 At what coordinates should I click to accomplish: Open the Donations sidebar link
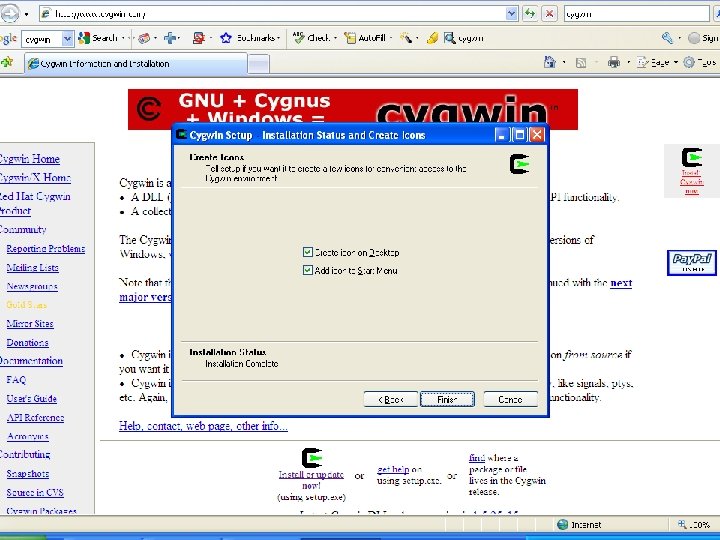click(27, 343)
